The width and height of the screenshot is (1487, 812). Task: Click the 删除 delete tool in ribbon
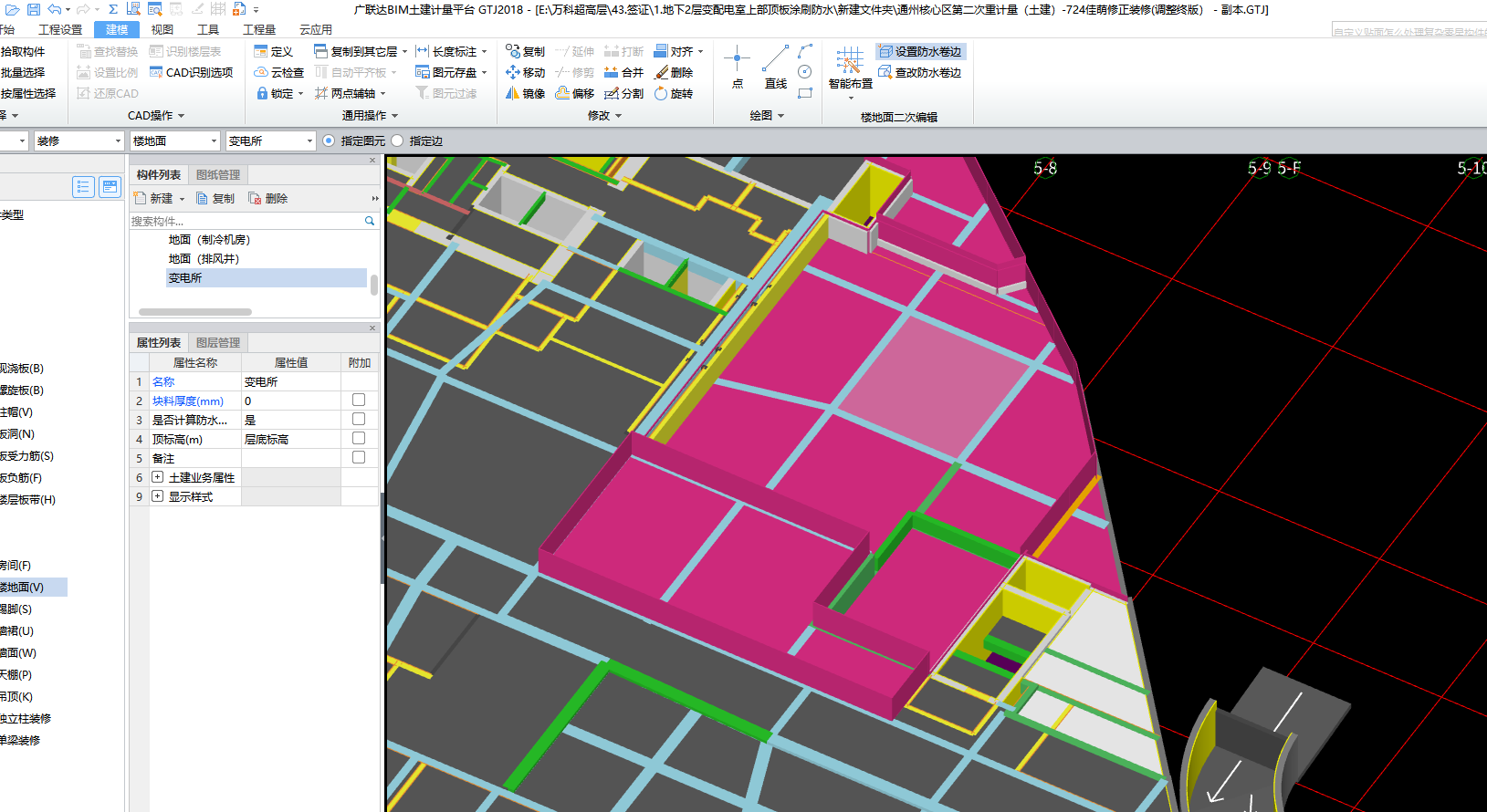(x=674, y=72)
